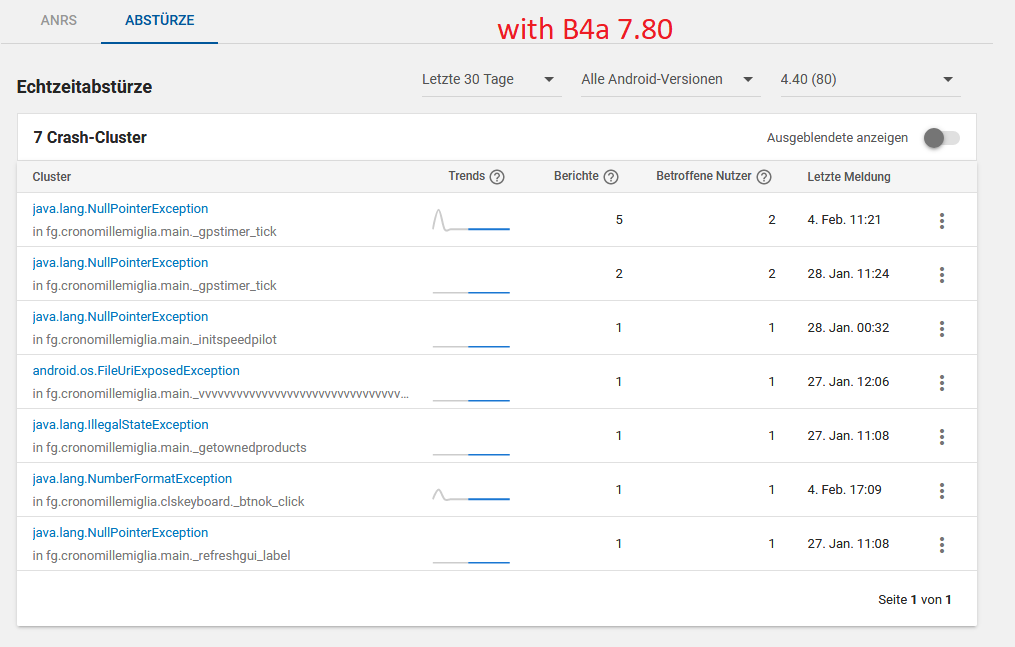This screenshot has height=647, width=1015.
Task: Select the ABSTÜRZE tab
Action: pyautogui.click(x=160, y=20)
